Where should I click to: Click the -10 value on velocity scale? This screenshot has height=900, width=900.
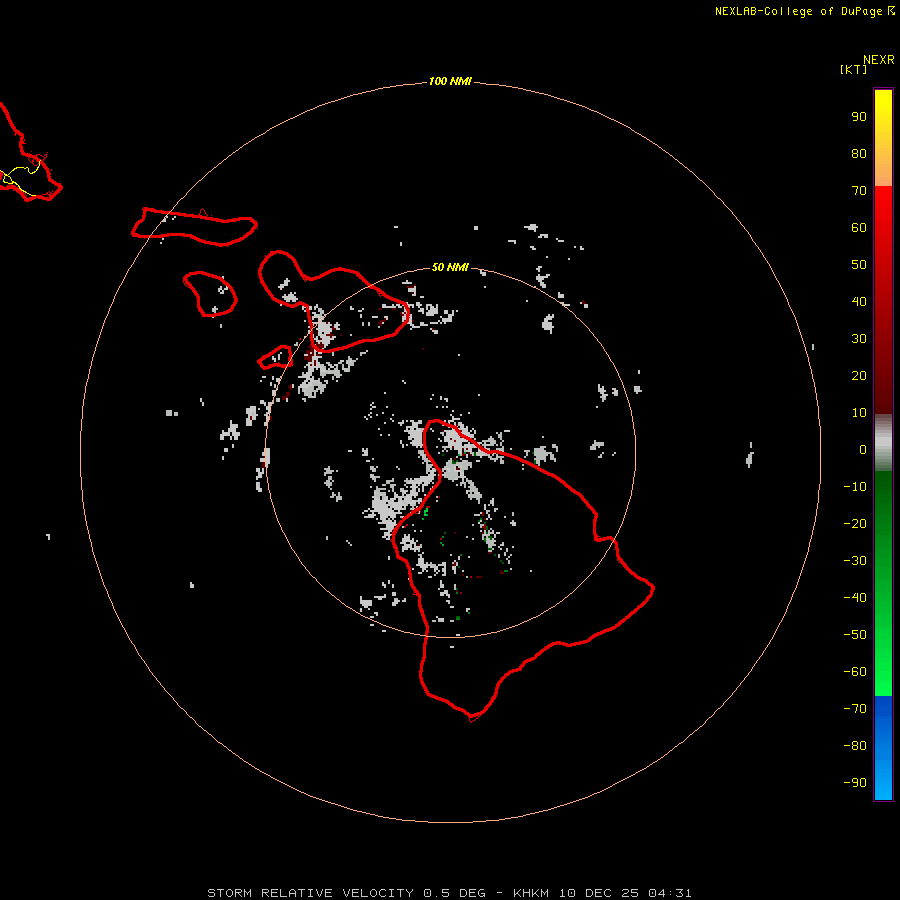click(855, 487)
